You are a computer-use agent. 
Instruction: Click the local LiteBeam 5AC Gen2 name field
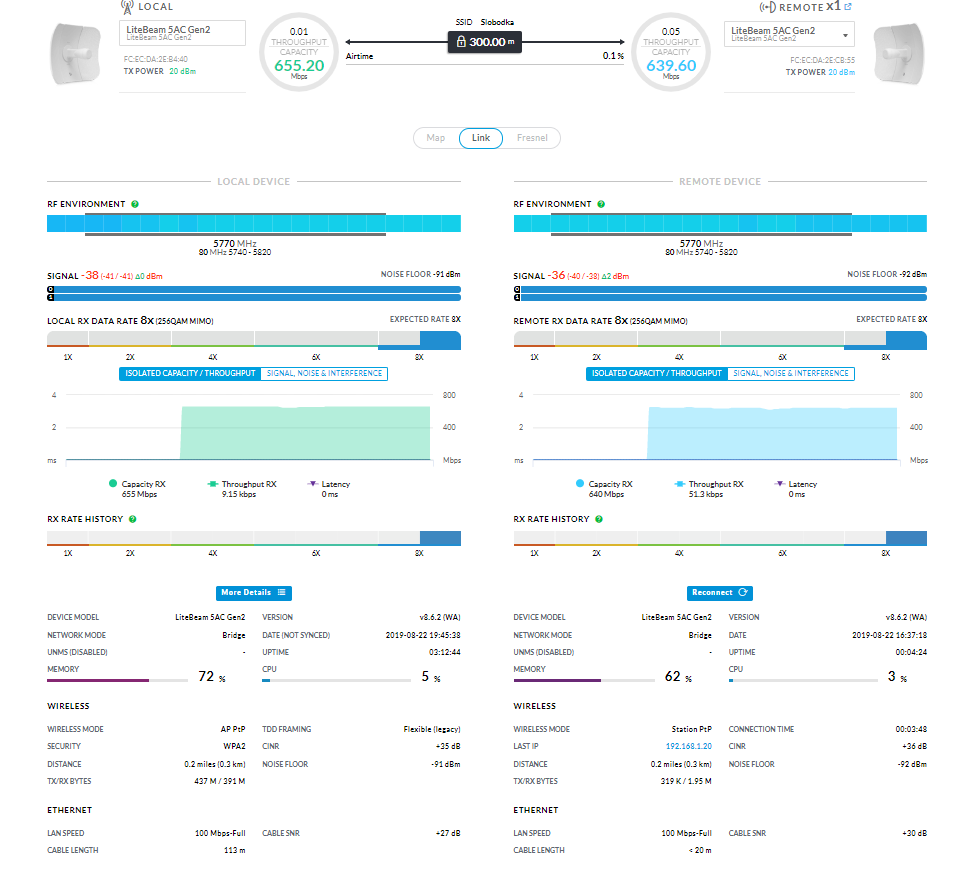coord(182,33)
